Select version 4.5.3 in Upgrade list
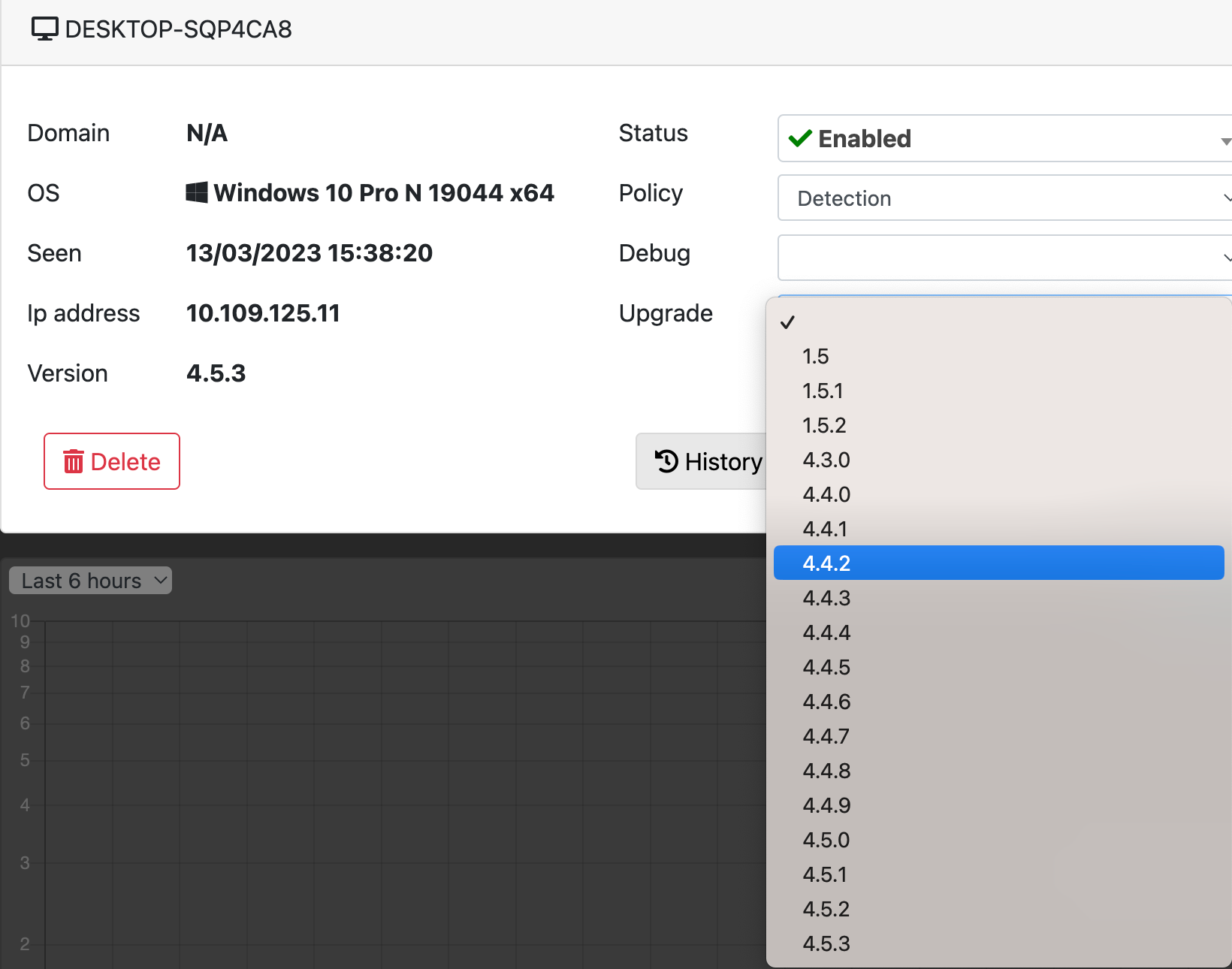The width and height of the screenshot is (1232, 969). (999, 943)
